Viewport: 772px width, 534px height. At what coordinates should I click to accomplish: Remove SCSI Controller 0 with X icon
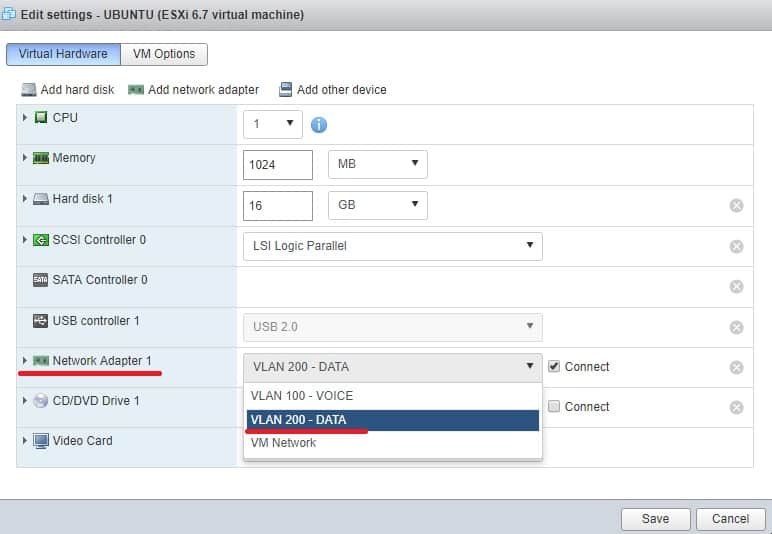[736, 246]
